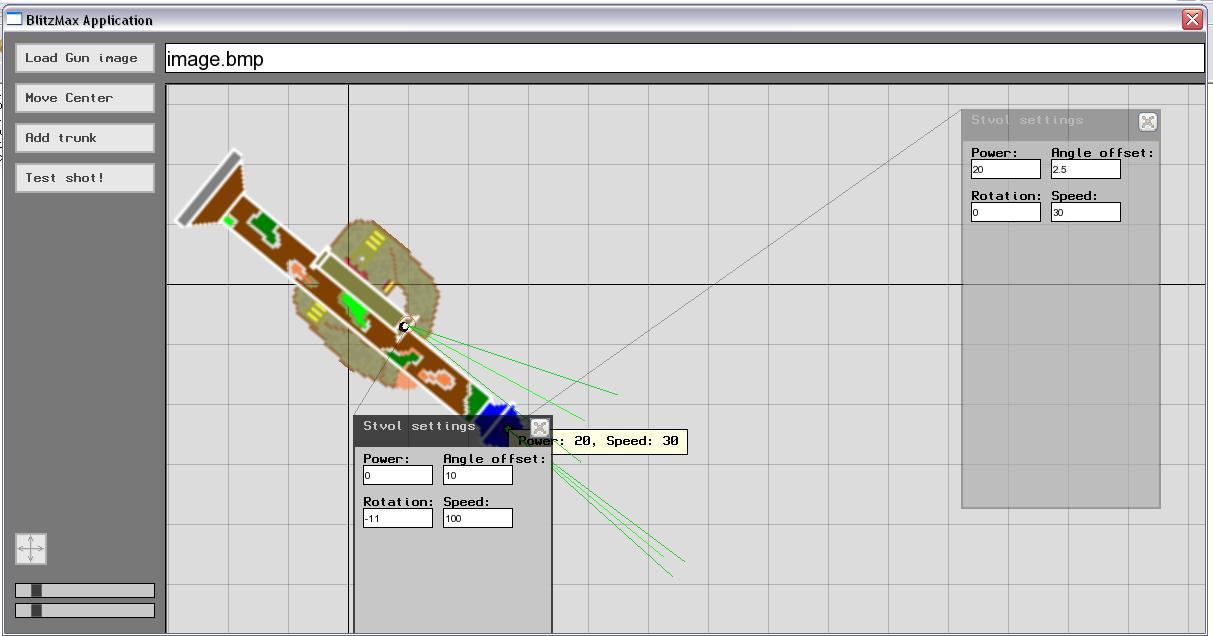Click the Angle offset field showing 10
Screen dimensions: 1213x636
[x=477, y=476]
